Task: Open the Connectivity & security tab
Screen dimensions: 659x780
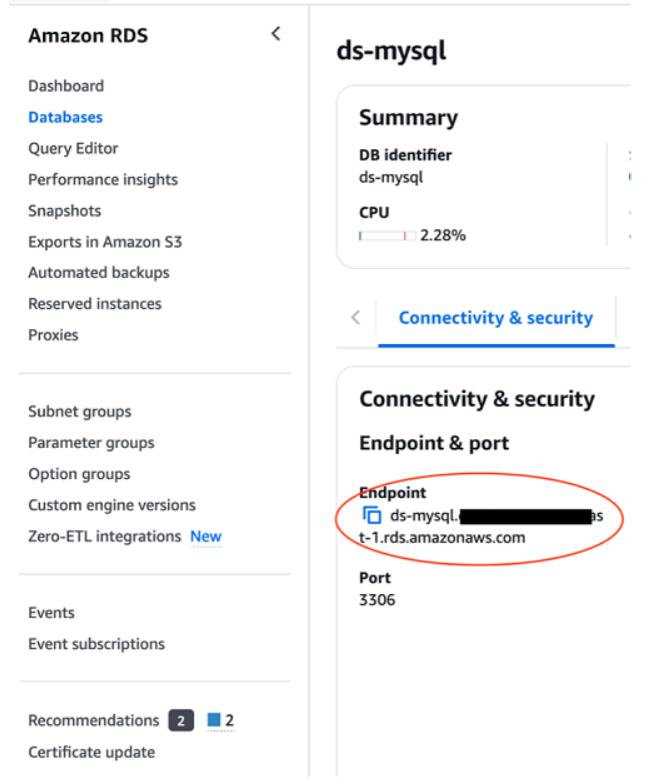Action: [495, 318]
